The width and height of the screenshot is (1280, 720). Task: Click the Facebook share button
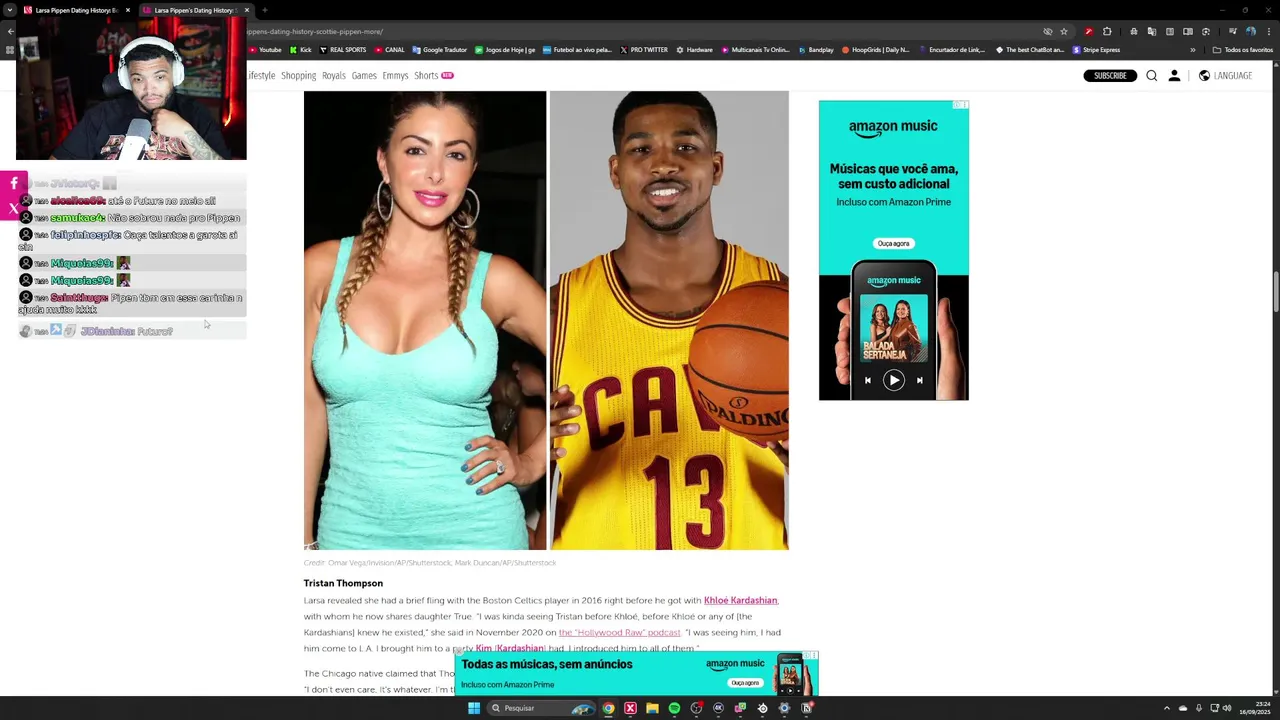[x=13, y=184]
